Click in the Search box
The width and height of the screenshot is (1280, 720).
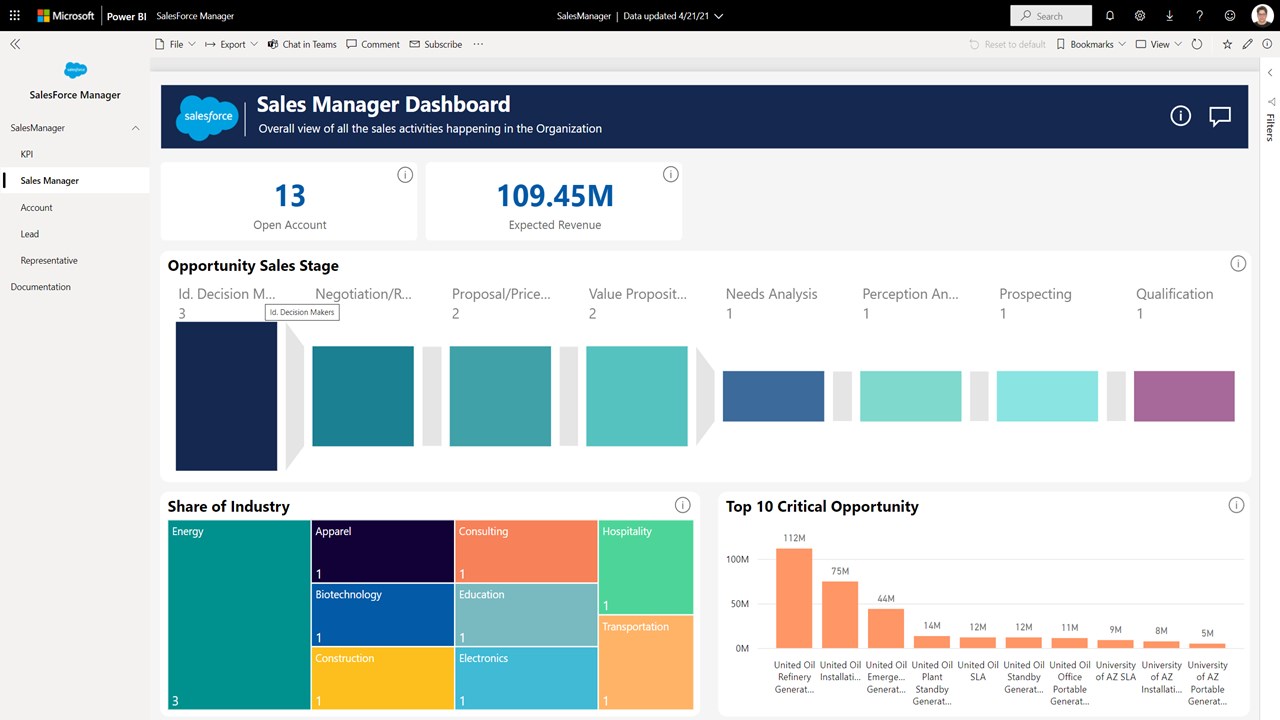(x=1051, y=16)
